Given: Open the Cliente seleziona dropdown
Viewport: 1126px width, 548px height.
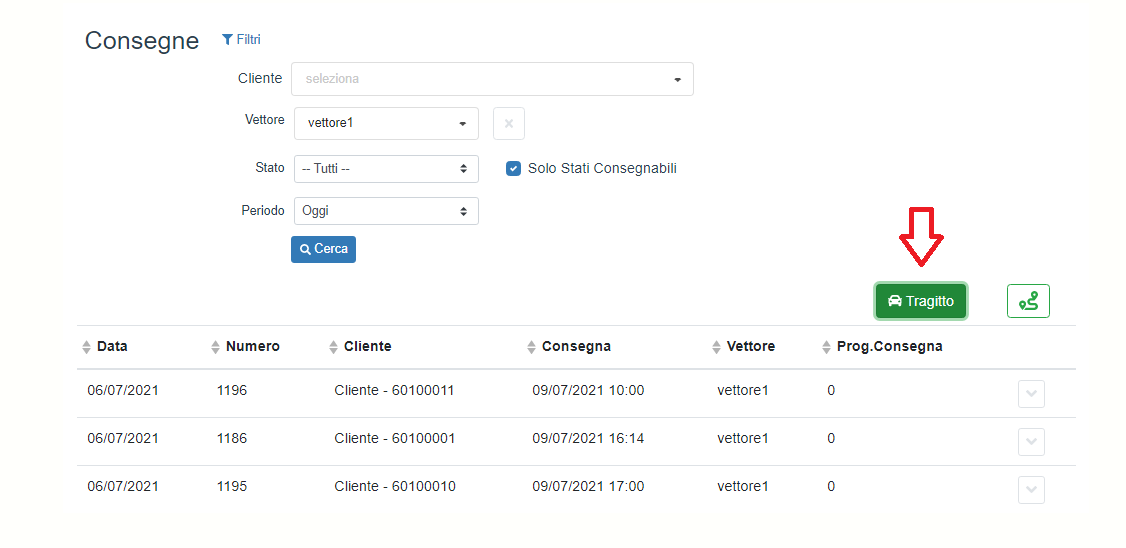Looking at the screenshot, I should [x=492, y=79].
